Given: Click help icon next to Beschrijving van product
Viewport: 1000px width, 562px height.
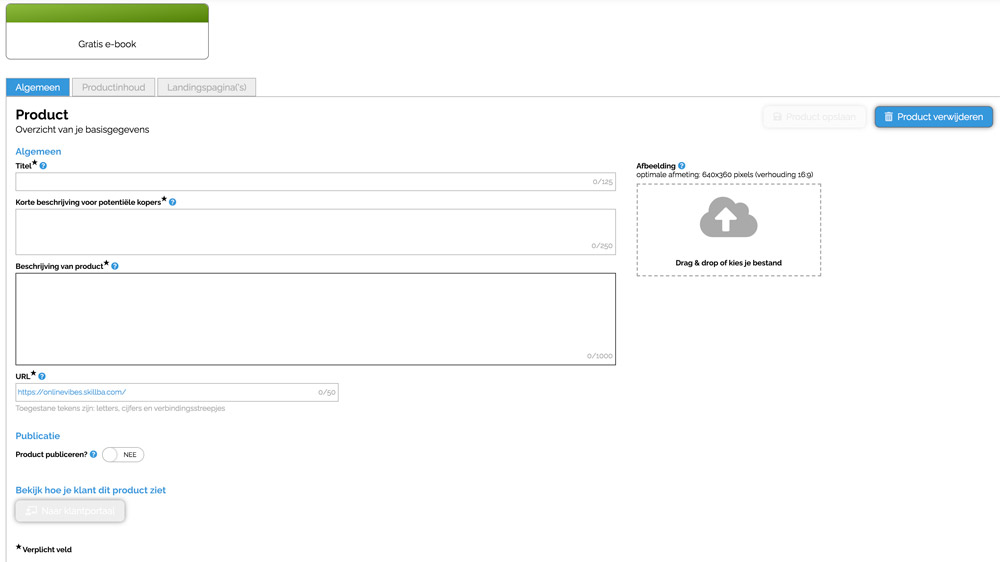Looking at the screenshot, I should pyautogui.click(x=115, y=266).
